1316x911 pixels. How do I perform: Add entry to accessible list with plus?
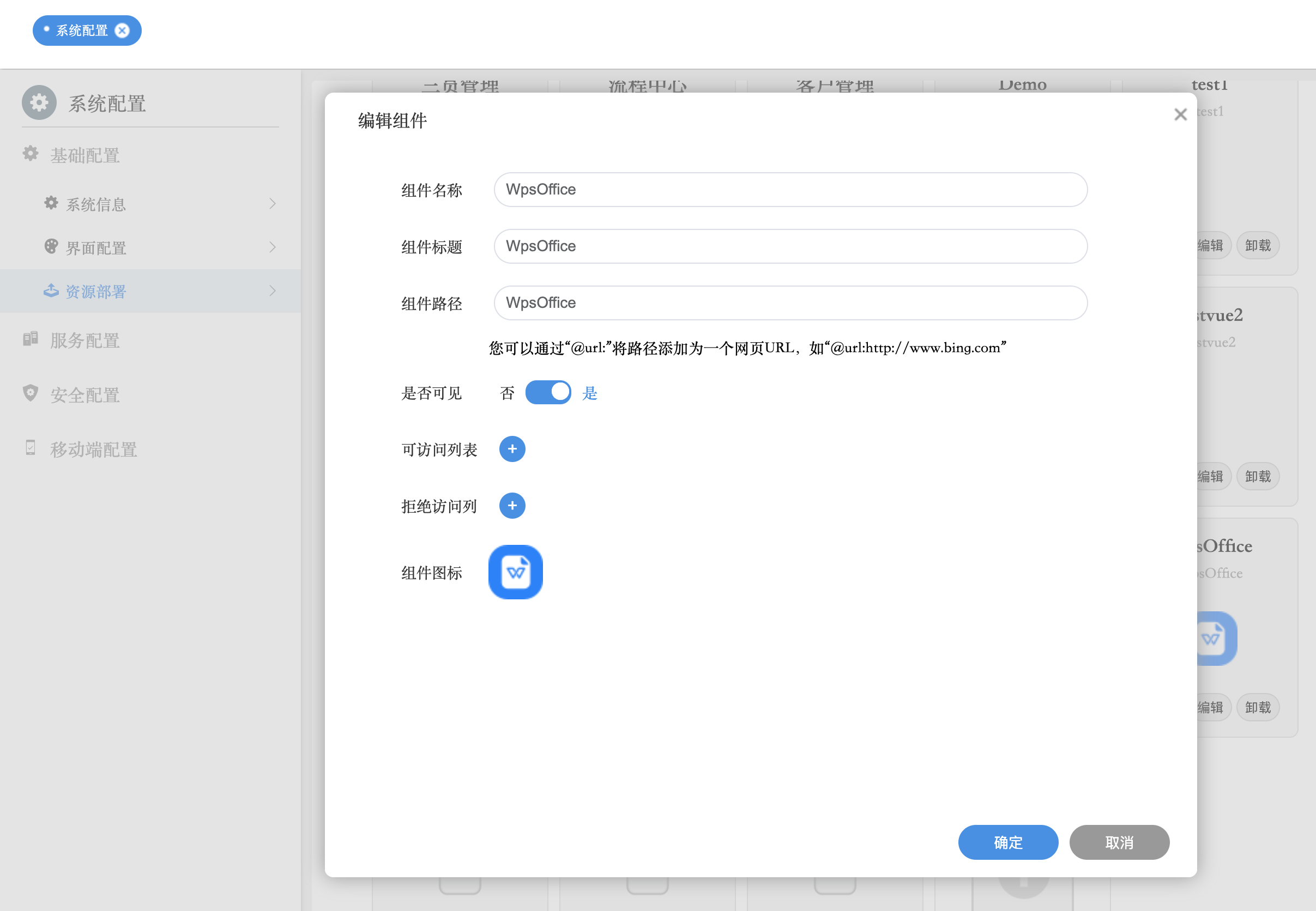(512, 449)
